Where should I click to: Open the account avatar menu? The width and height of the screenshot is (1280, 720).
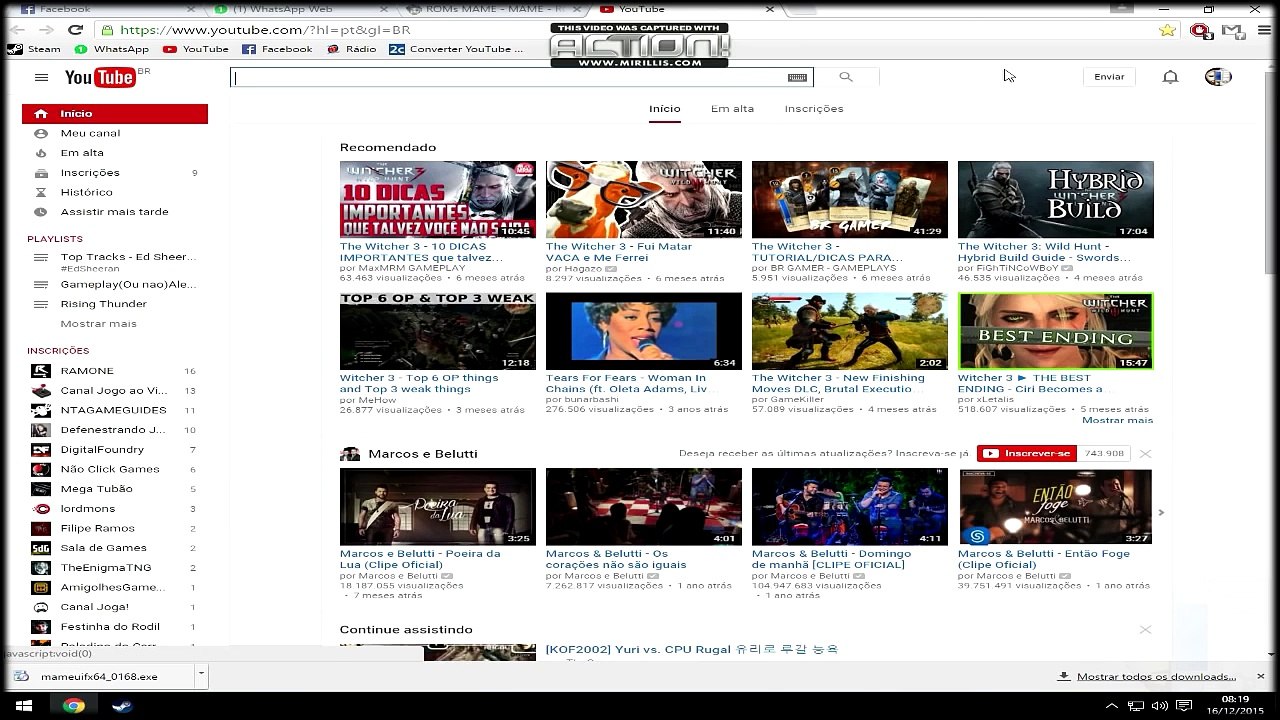(x=1218, y=77)
